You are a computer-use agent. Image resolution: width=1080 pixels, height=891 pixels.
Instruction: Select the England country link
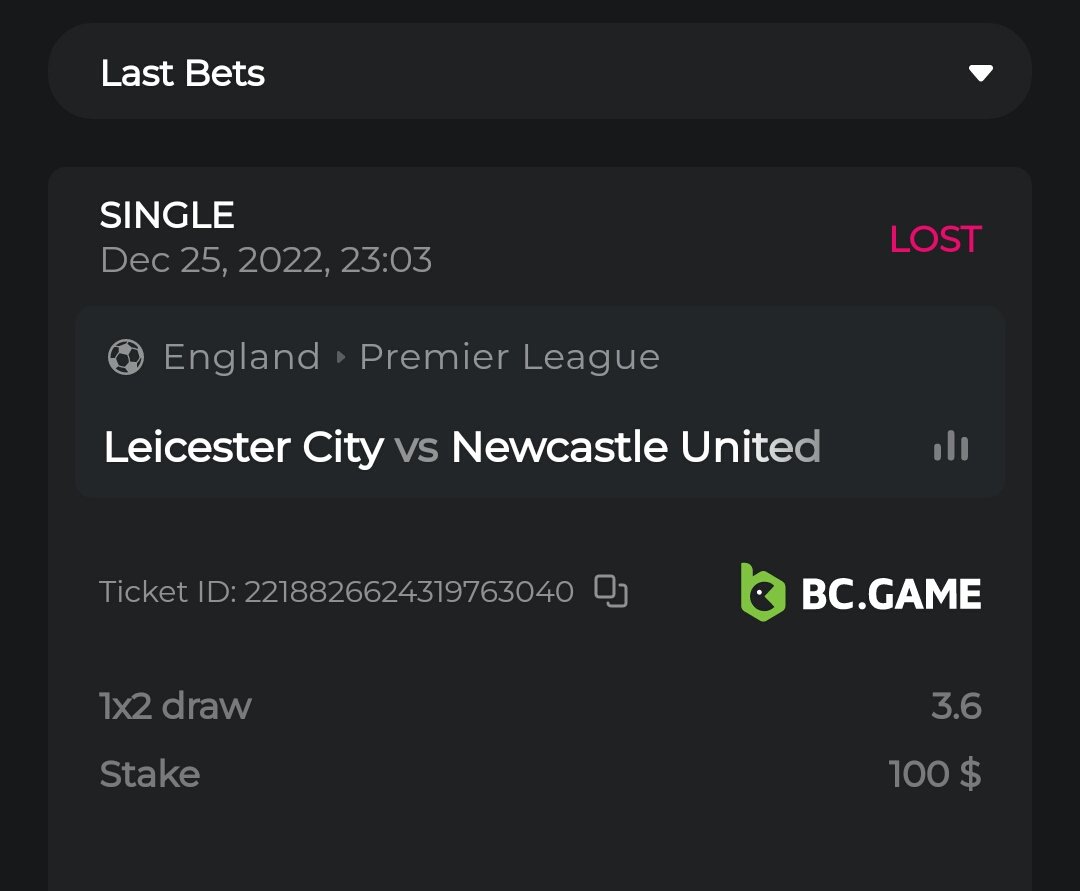point(241,357)
